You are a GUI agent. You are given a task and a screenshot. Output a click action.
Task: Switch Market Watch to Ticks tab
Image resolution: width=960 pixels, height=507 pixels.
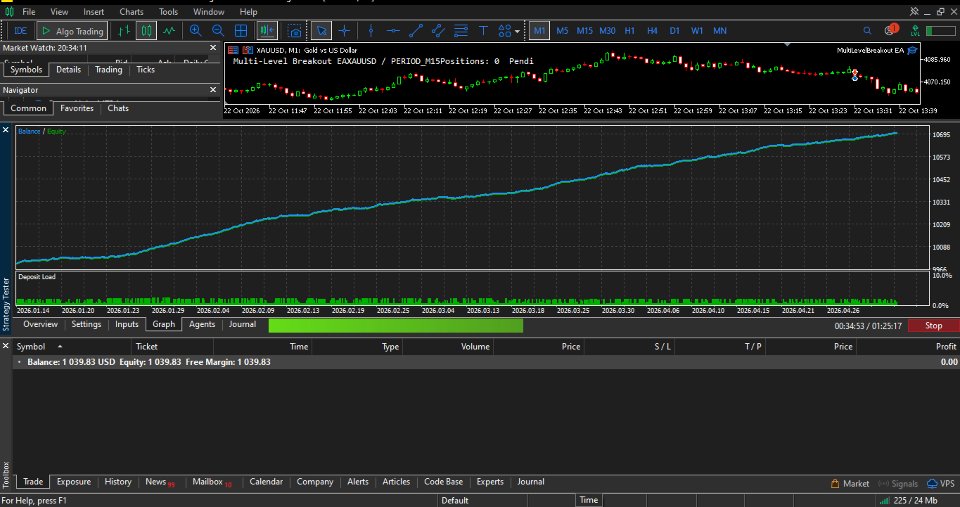[x=146, y=70]
